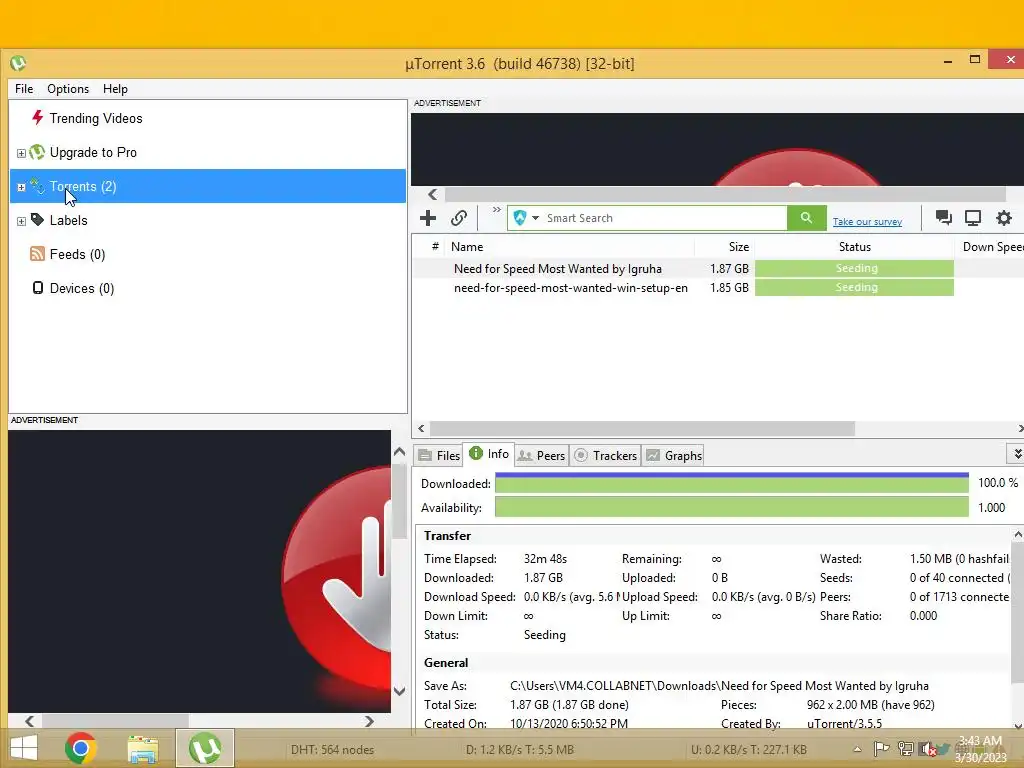Sort by the Size column header

pyautogui.click(x=725, y=247)
